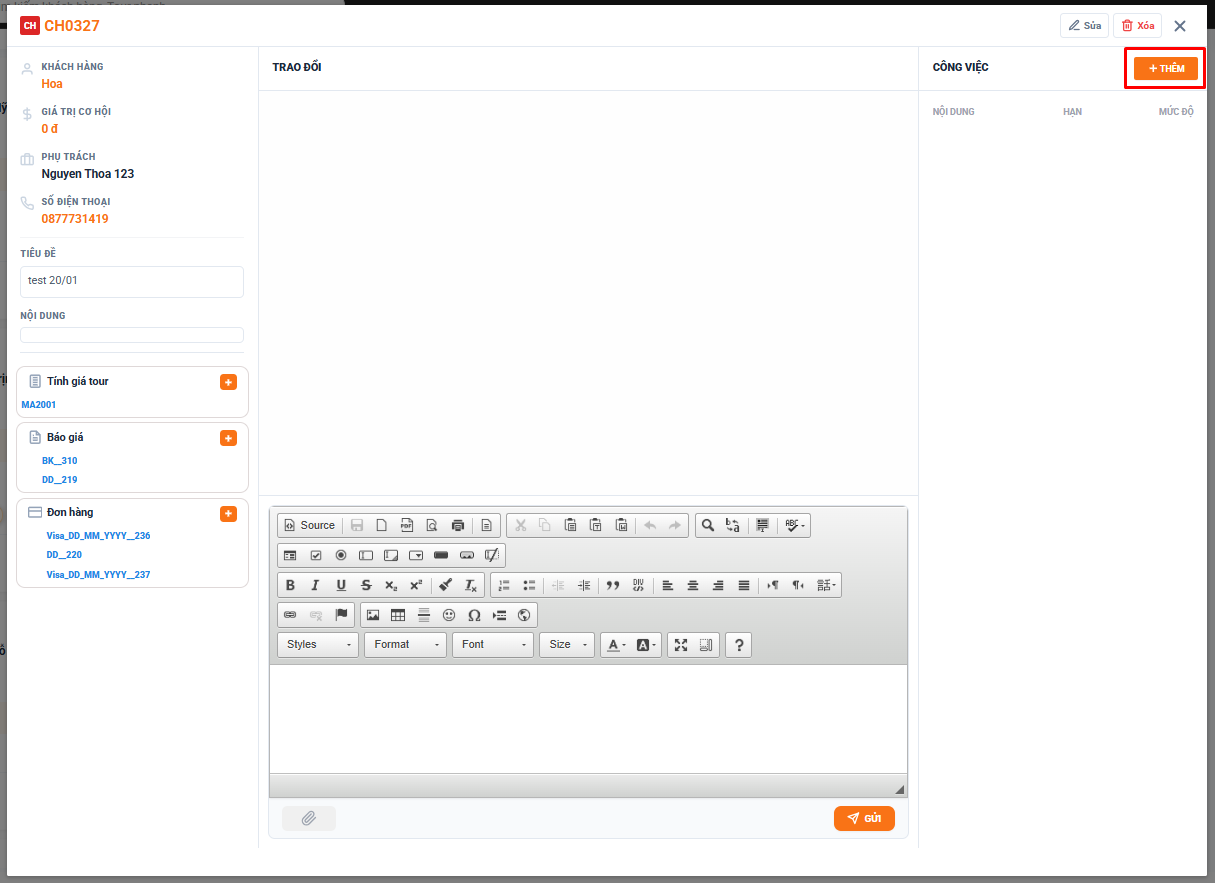Insert a checkbox form field

315,555
